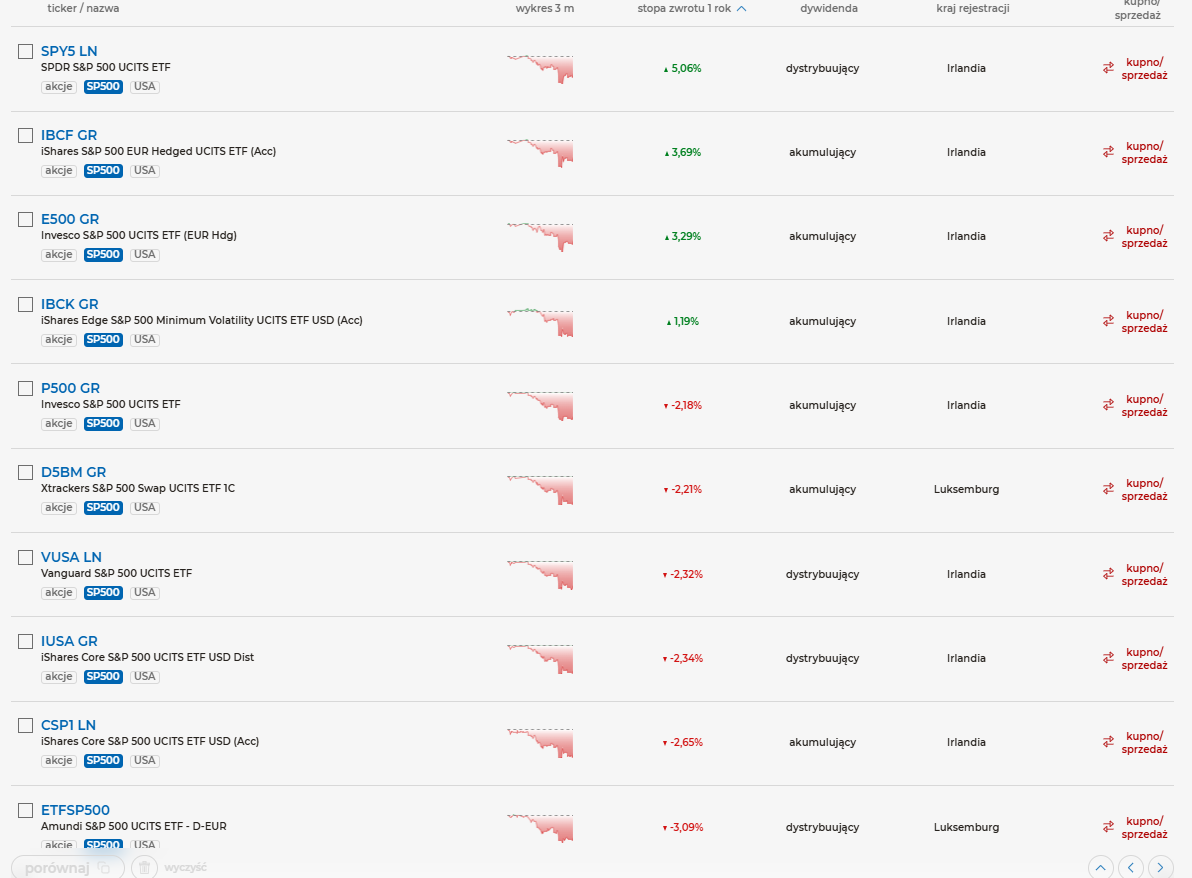Click the buy/sell arrows icon for IBCK GR
The height and width of the screenshot is (878, 1192).
(1108, 321)
